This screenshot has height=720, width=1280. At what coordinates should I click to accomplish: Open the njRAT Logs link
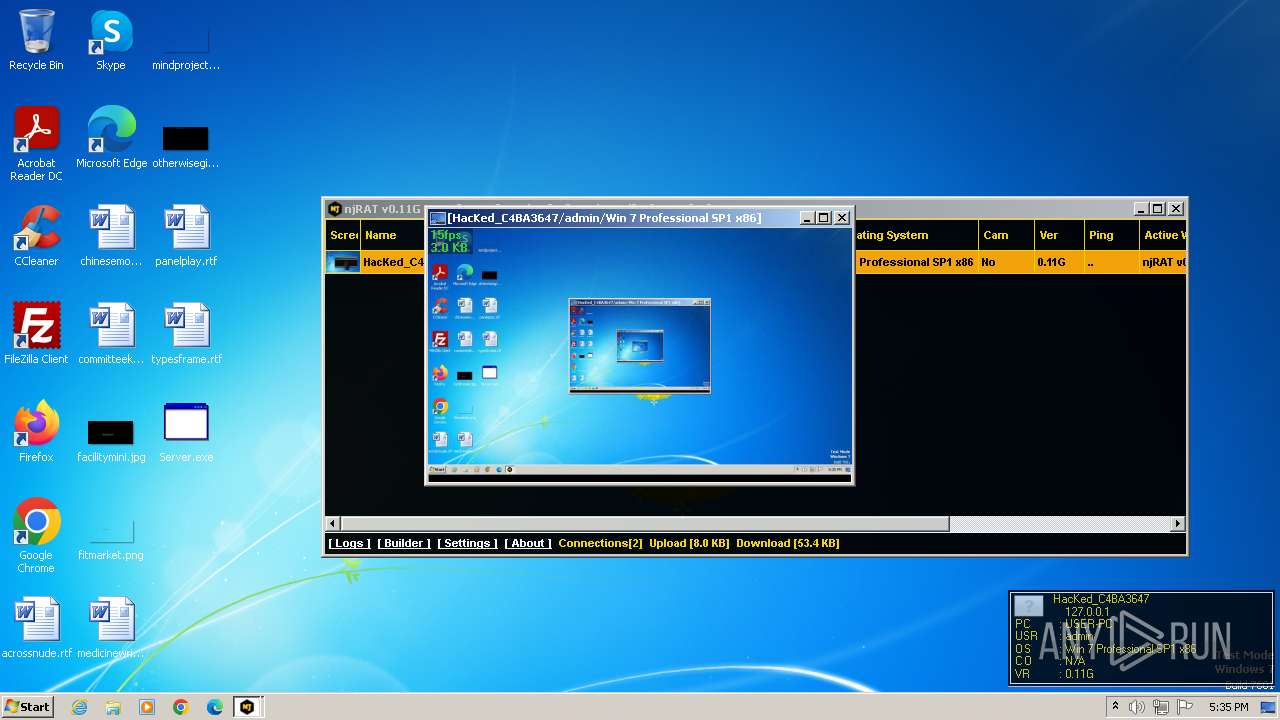349,543
